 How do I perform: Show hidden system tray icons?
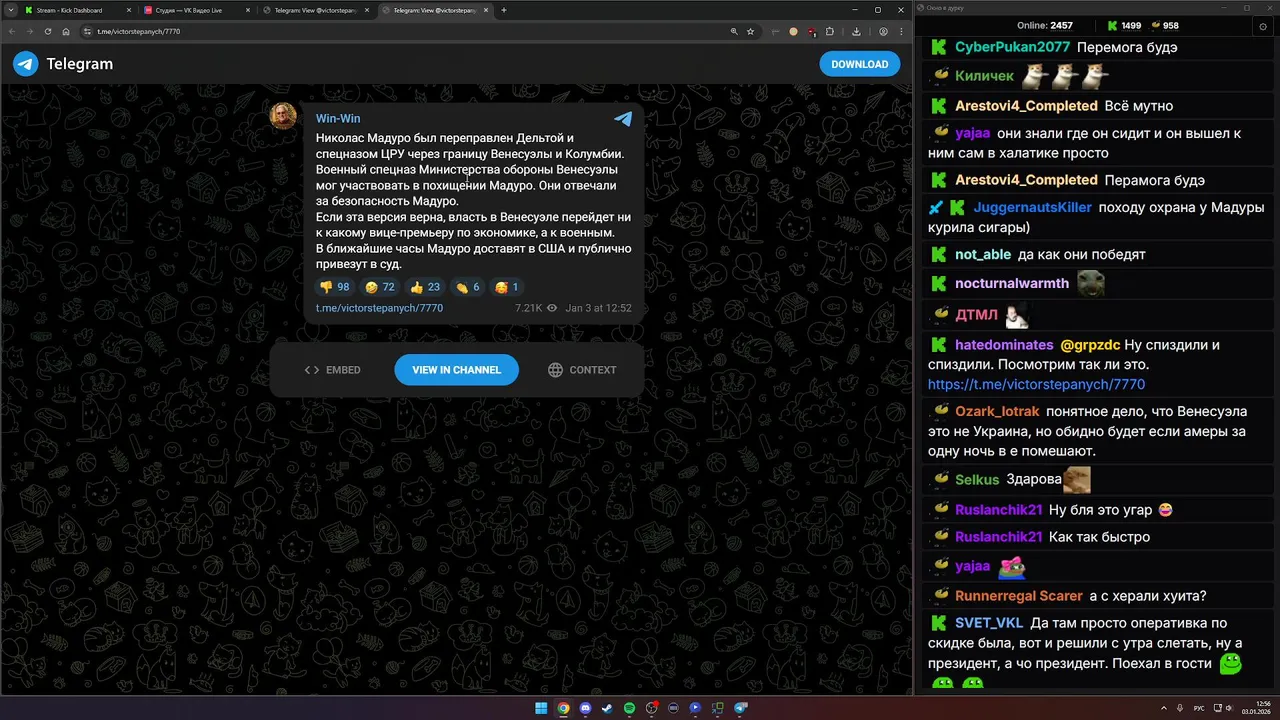click(x=1162, y=708)
